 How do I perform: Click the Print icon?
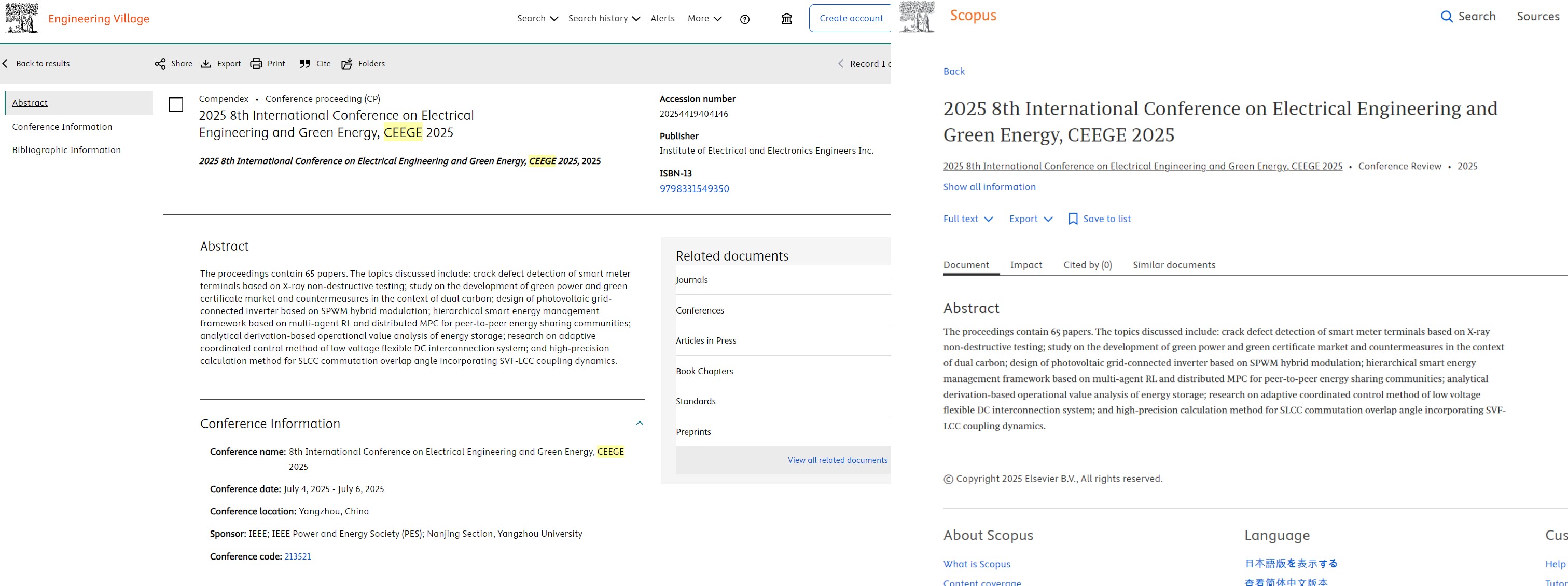pyautogui.click(x=256, y=64)
